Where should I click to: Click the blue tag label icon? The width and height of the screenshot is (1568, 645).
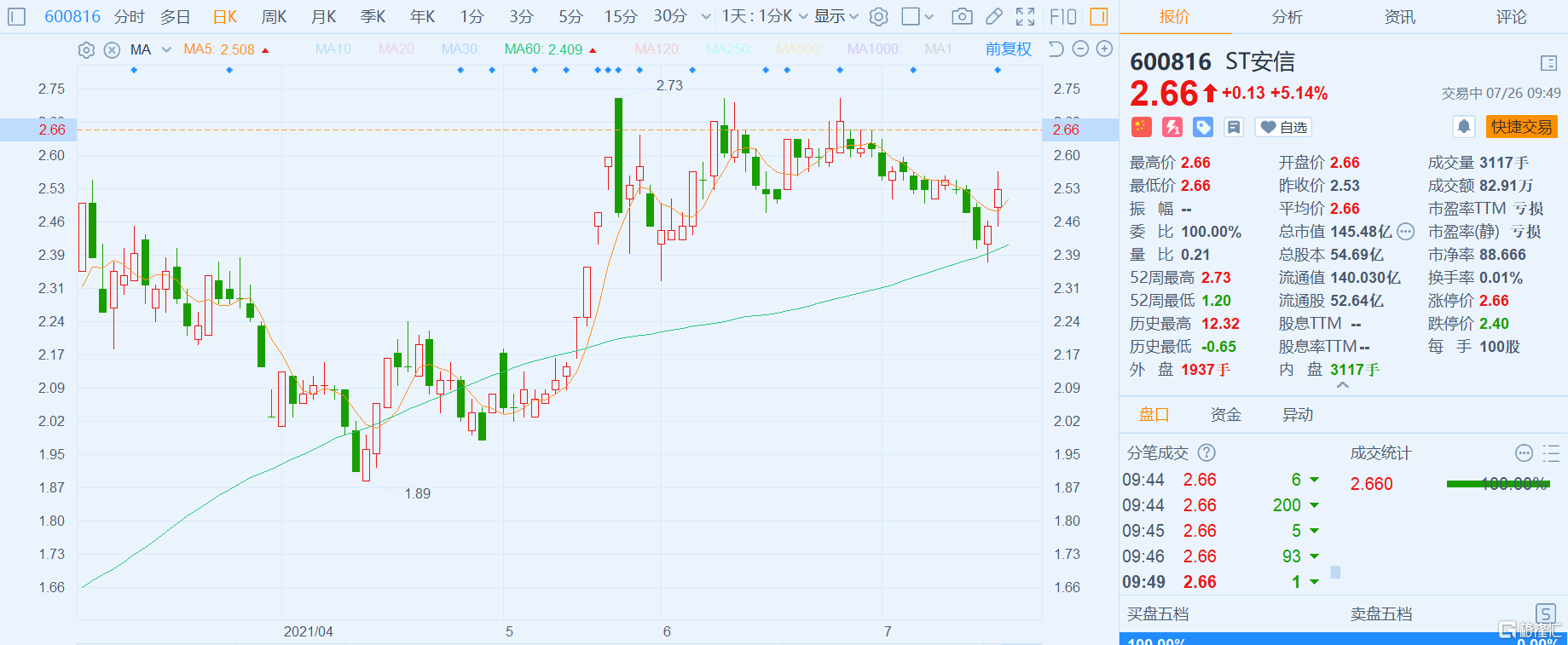click(1203, 127)
